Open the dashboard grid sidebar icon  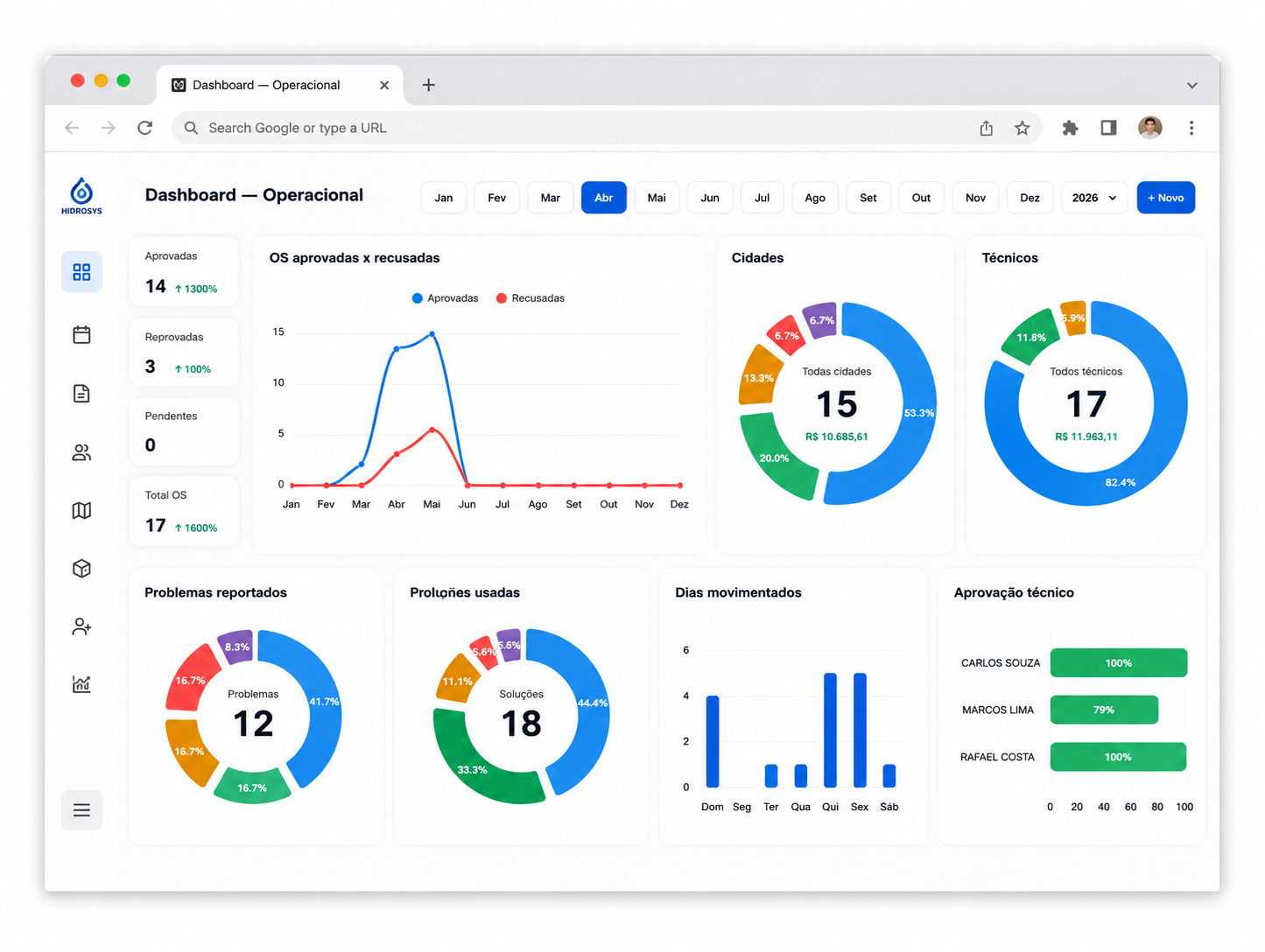pos(81,272)
